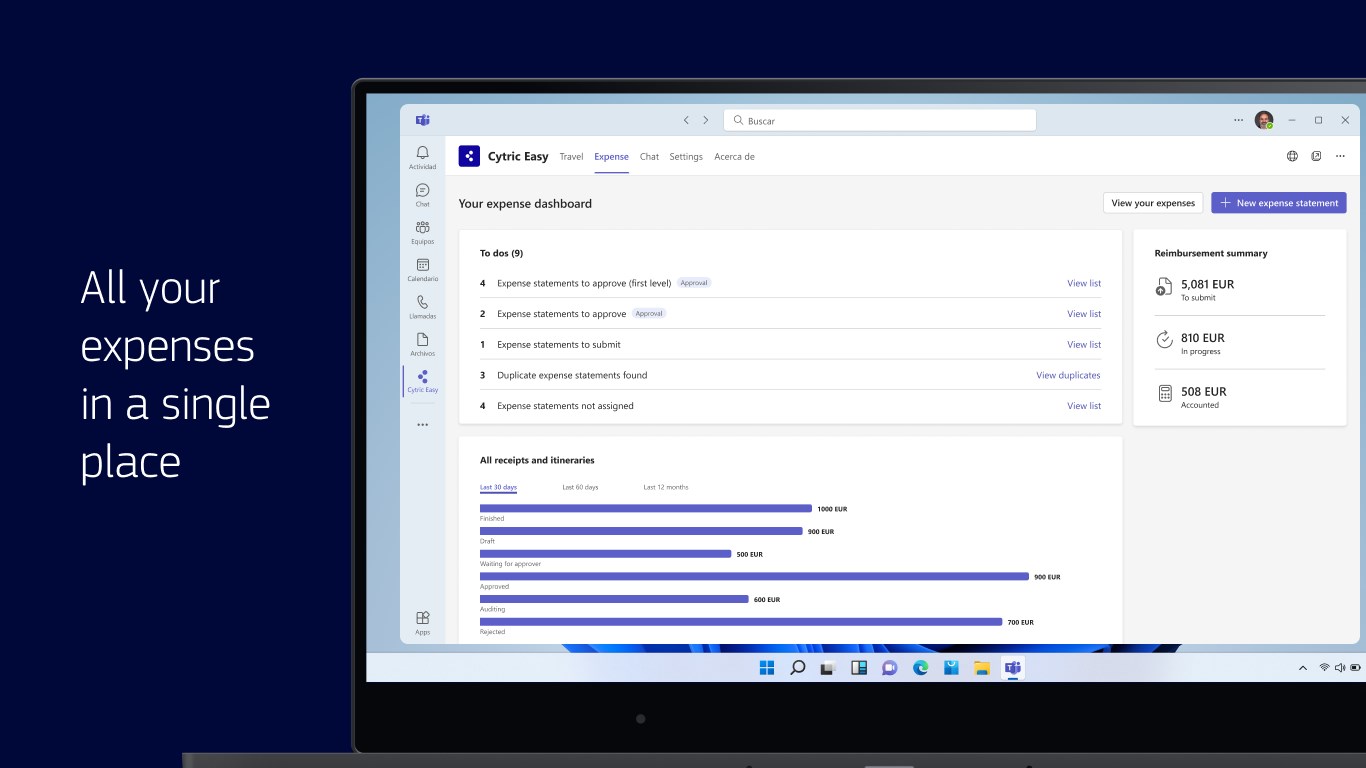This screenshot has width=1366, height=768.
Task: Click '508 EUR' accounted amount
Action: click(1203, 392)
